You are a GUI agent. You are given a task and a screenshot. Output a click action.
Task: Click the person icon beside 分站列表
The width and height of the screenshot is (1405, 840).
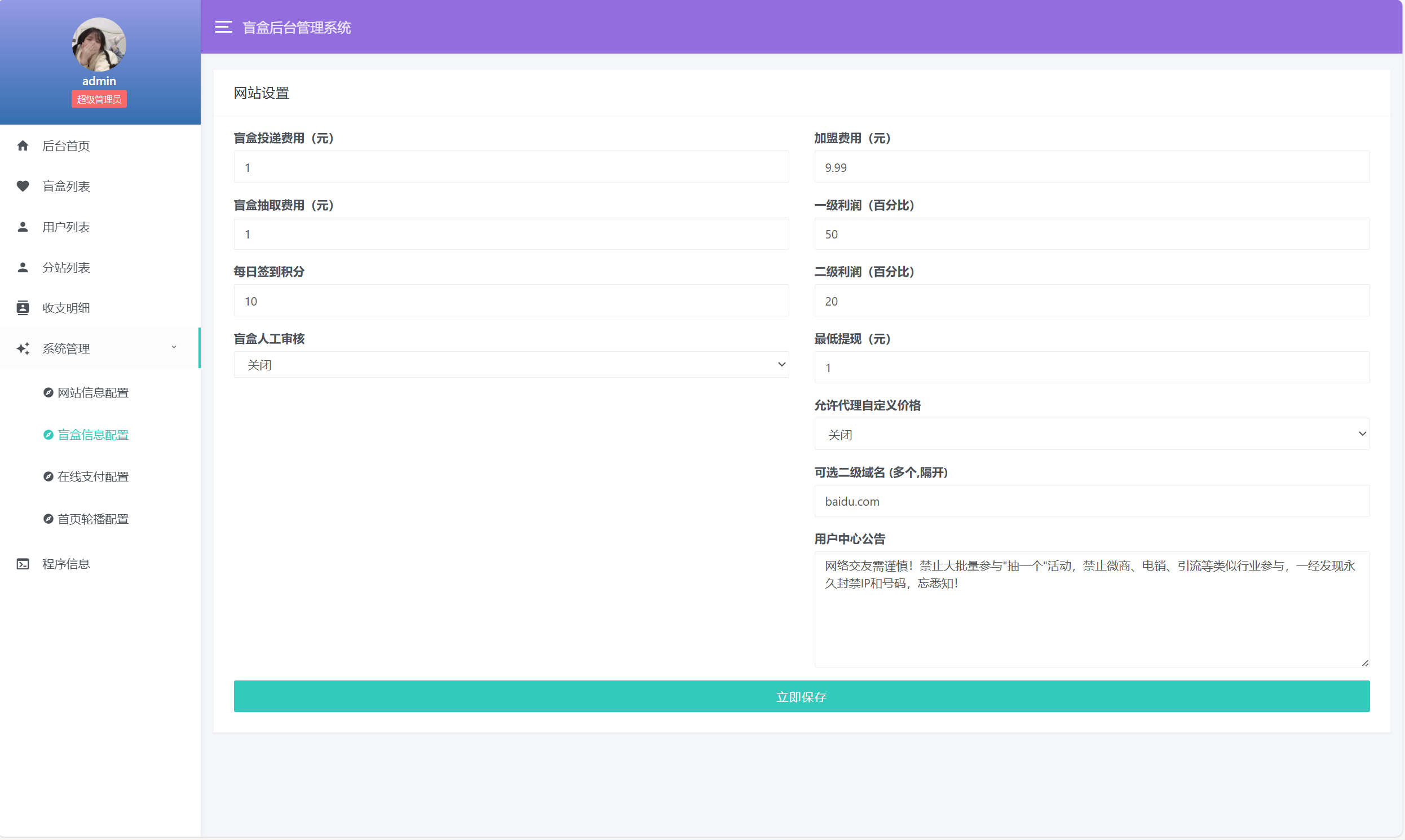[x=23, y=267]
